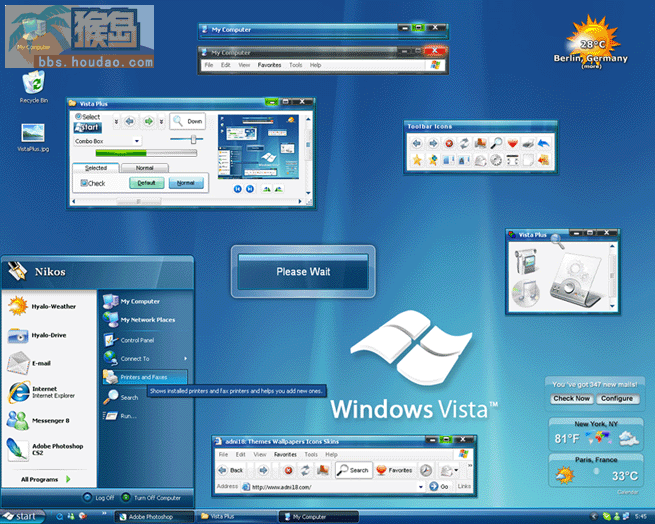
Task: Click the Start button on taskbar
Action: click(22, 516)
